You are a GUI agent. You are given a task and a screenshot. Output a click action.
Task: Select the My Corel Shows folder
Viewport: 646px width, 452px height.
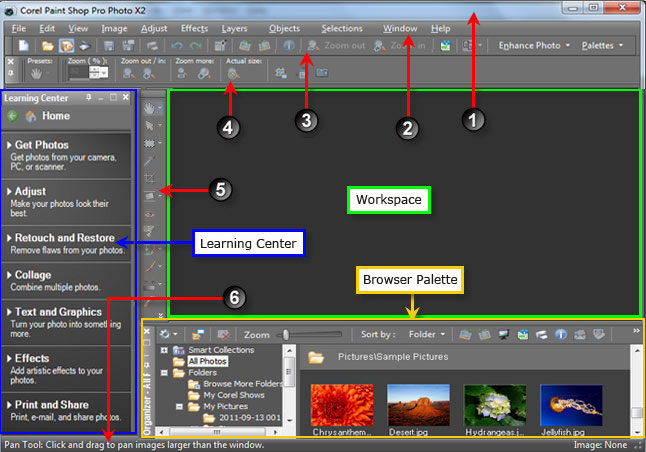234,395
